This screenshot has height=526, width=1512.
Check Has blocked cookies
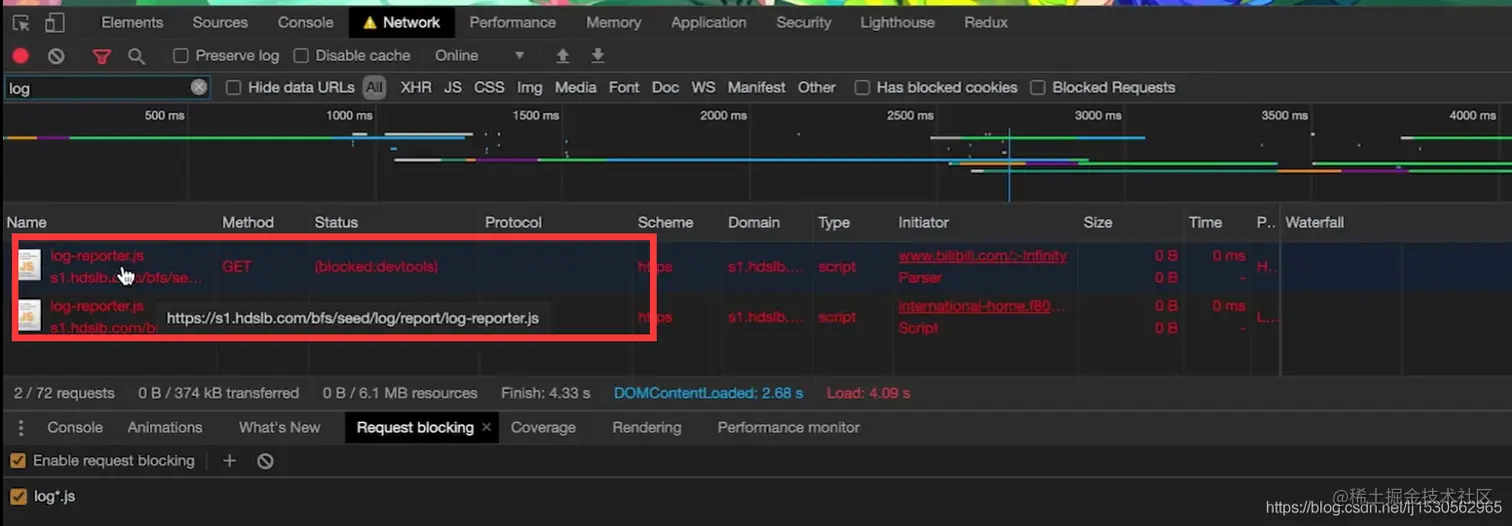pos(862,88)
